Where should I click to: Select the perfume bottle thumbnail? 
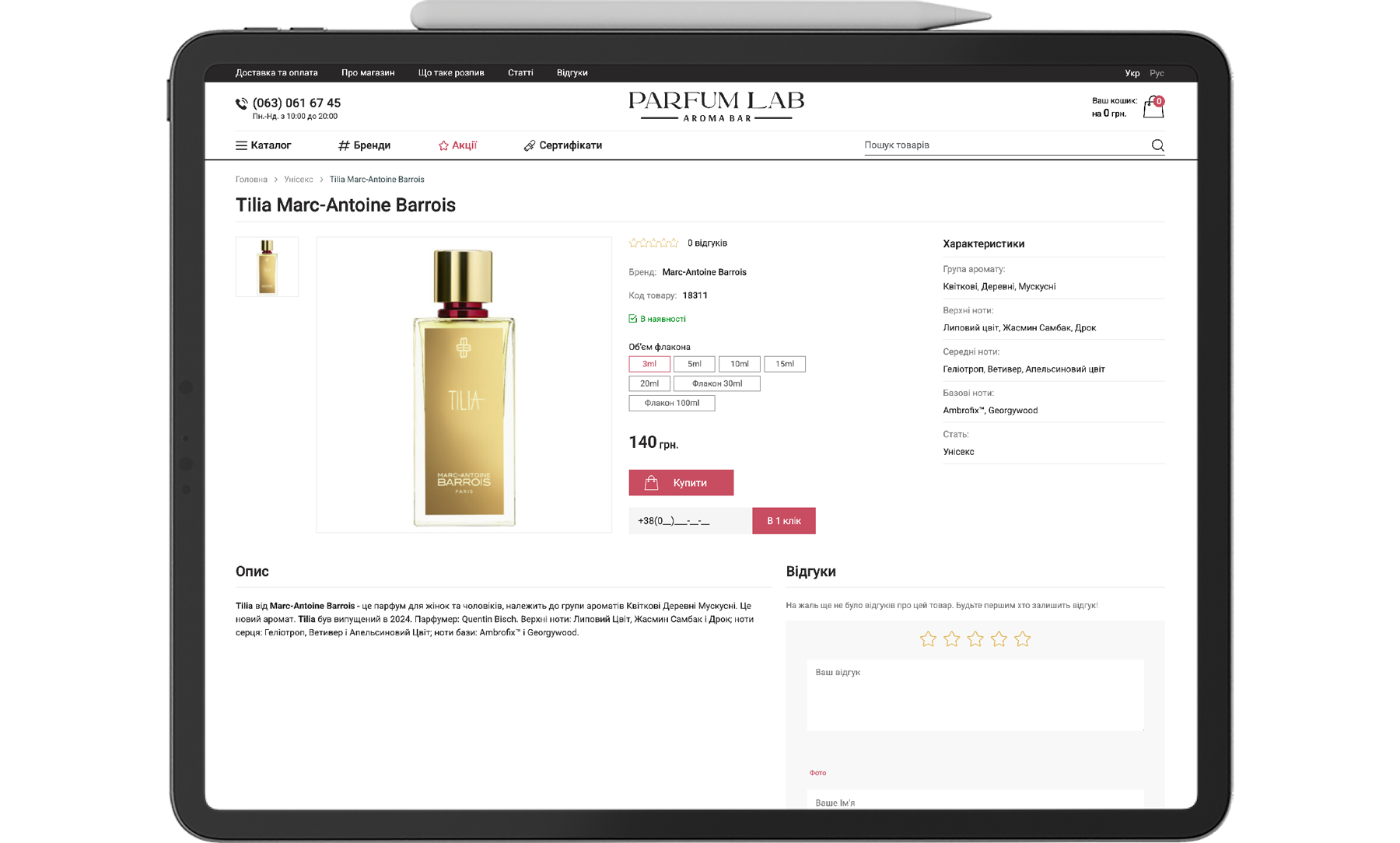pos(267,267)
